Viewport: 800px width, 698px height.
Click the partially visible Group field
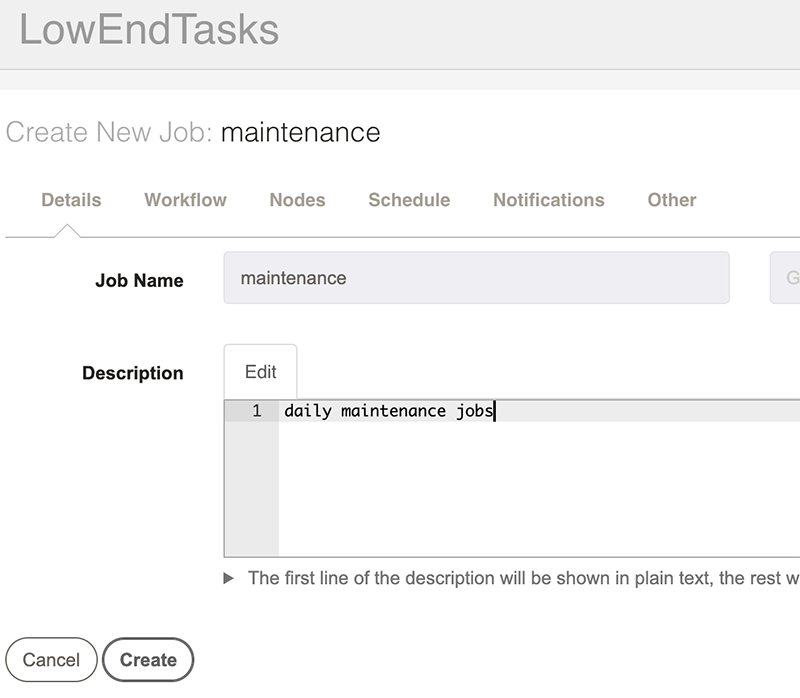coord(785,278)
